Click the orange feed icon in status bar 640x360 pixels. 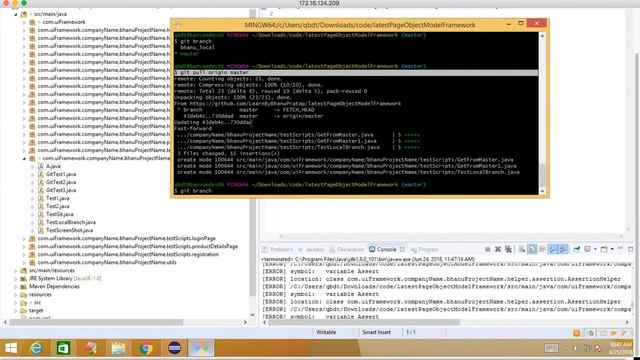pyautogui.click(x=577, y=333)
